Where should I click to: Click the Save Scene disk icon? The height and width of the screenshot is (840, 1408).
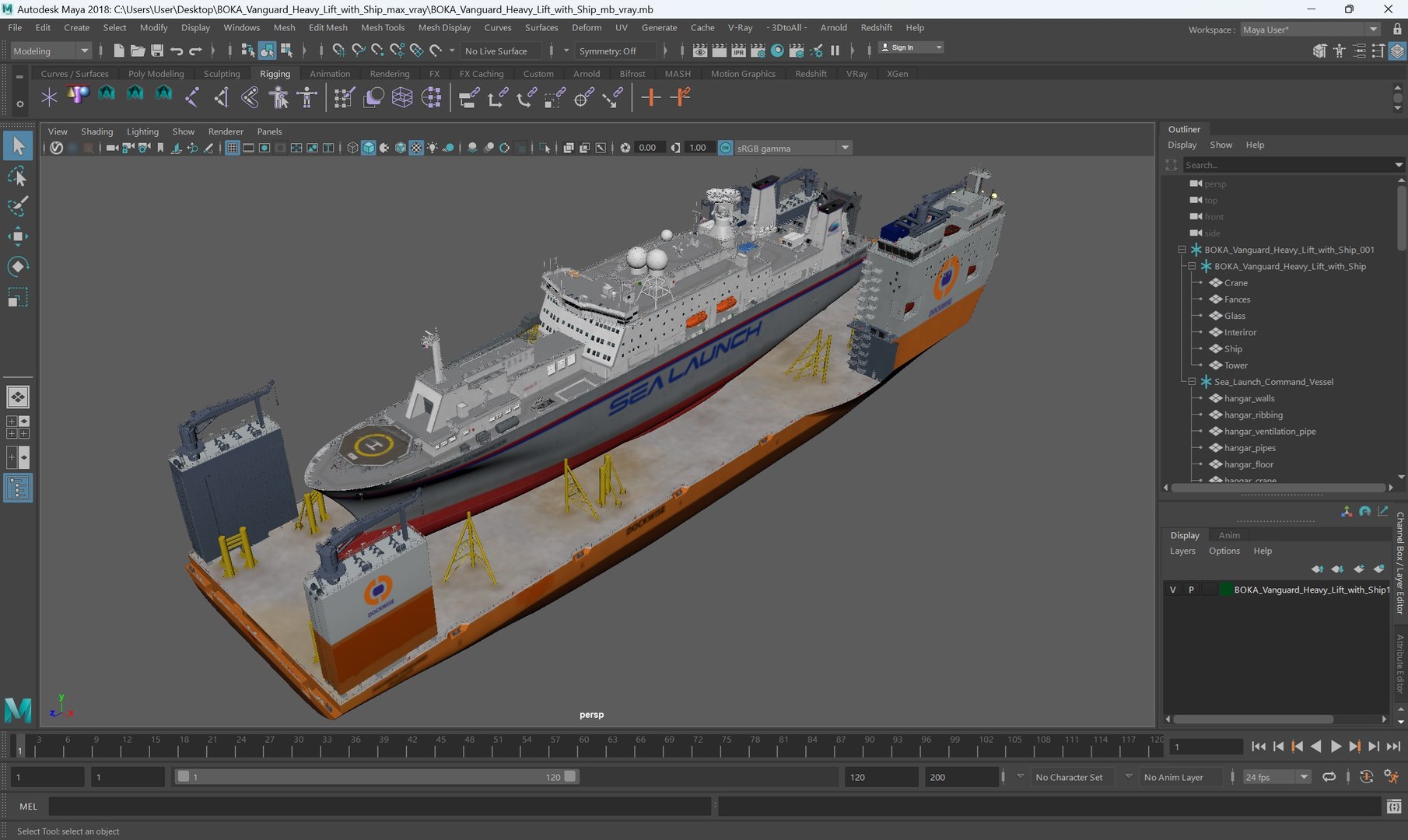pos(157,51)
